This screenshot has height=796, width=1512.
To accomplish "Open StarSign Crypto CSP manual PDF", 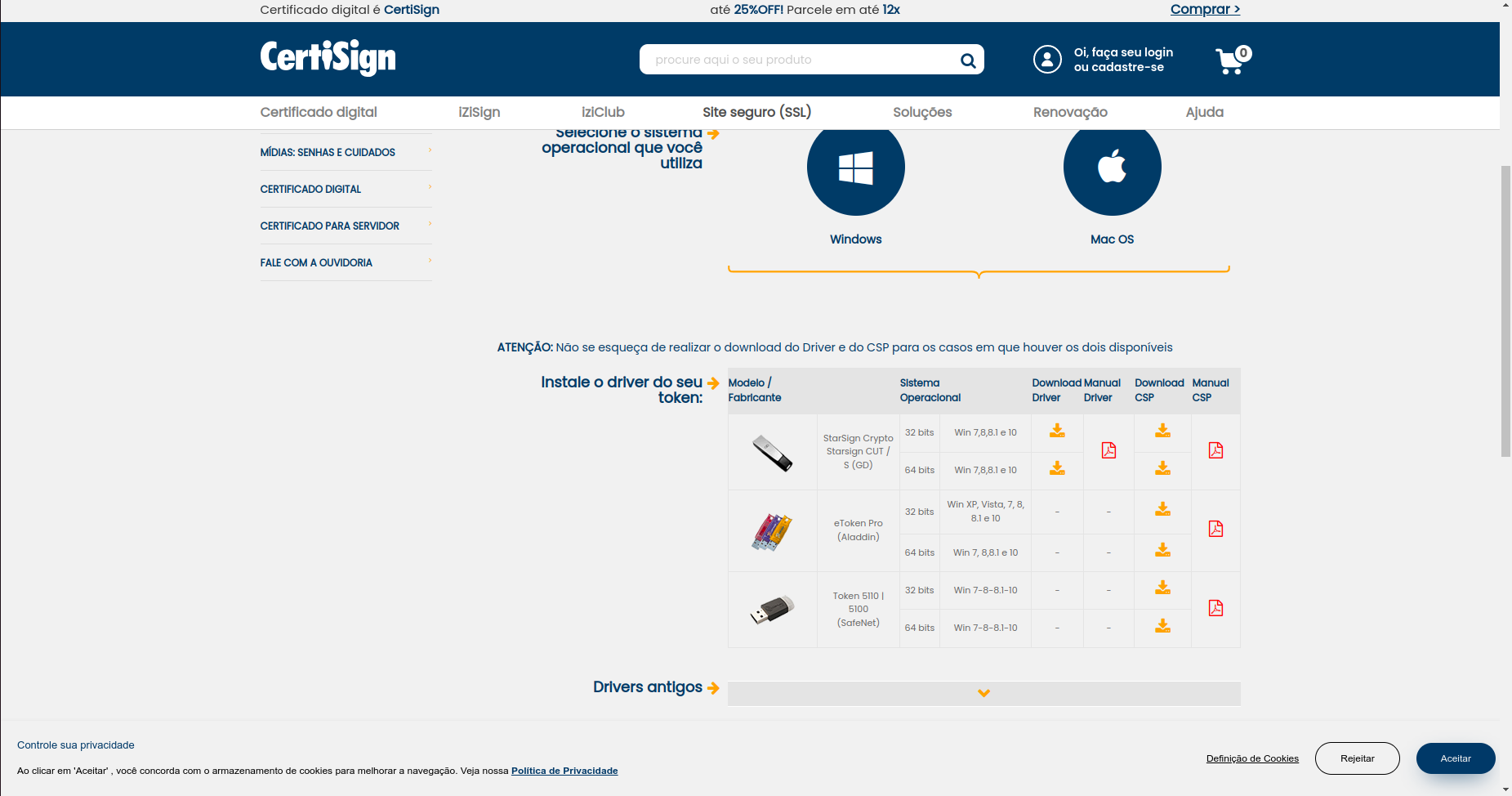I will click(x=1215, y=450).
